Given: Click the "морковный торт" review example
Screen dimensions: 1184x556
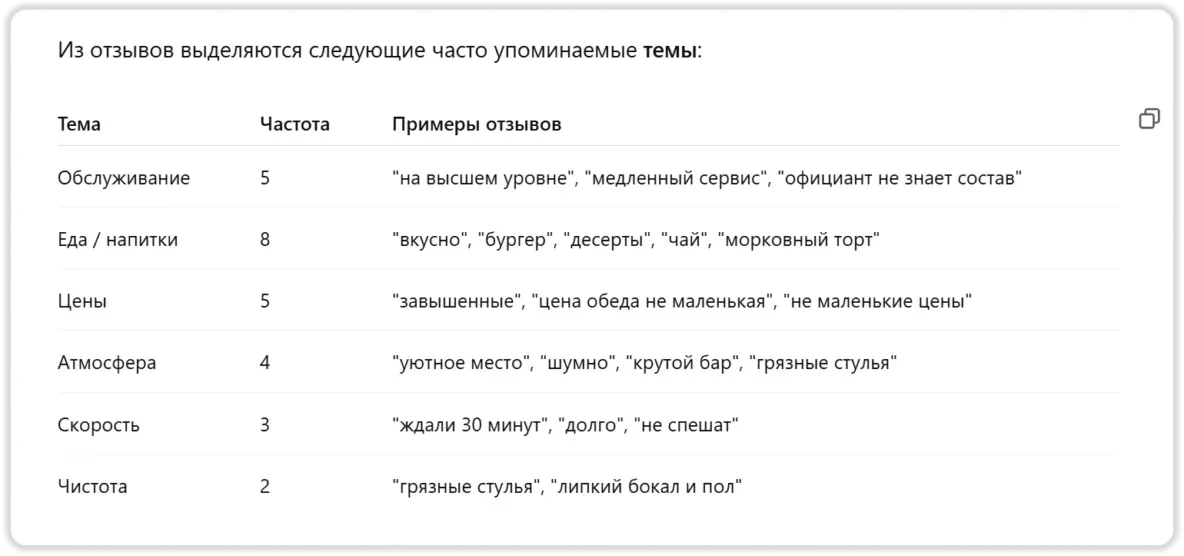Looking at the screenshot, I should coord(799,240).
